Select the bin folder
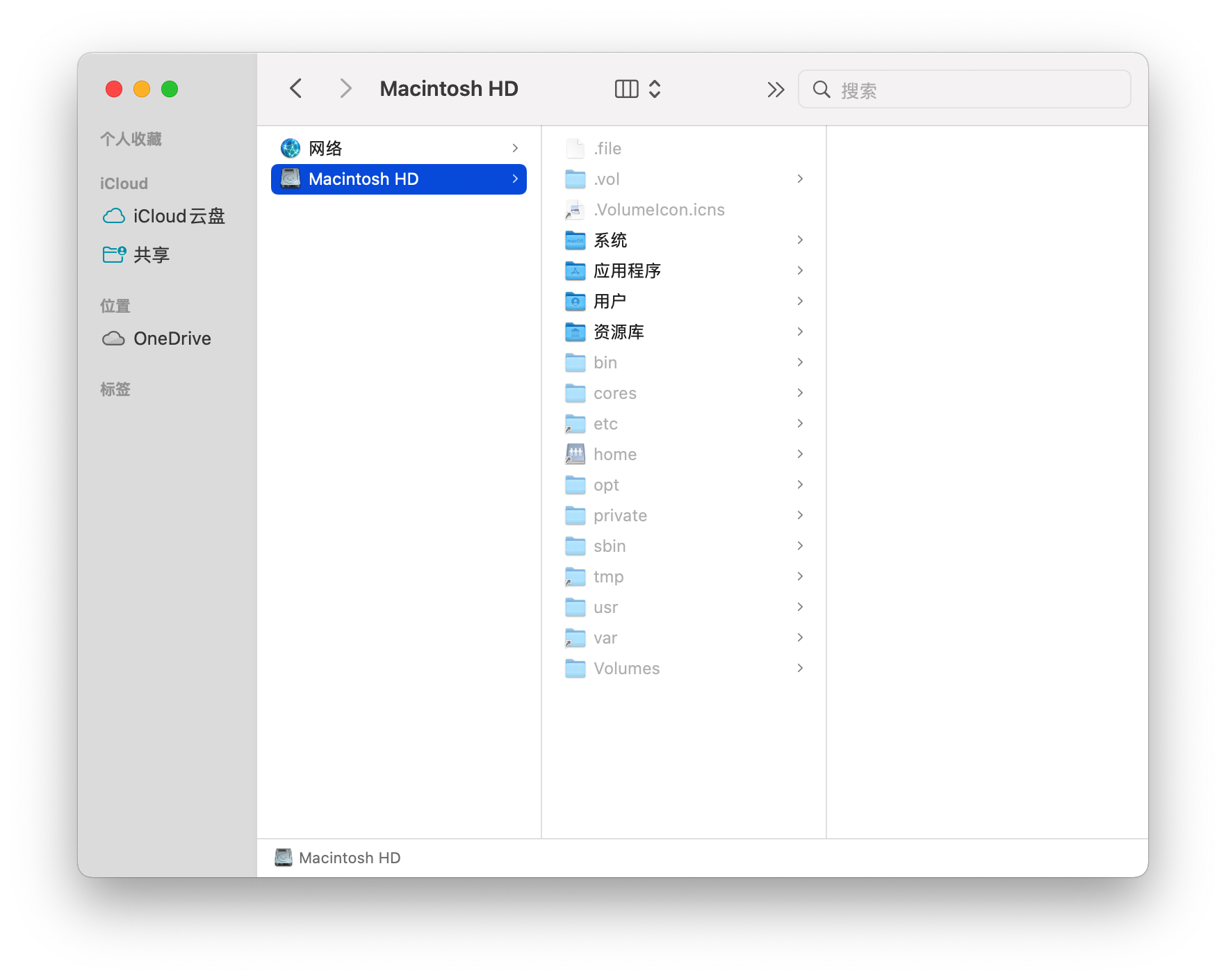1226x980 pixels. (684, 363)
